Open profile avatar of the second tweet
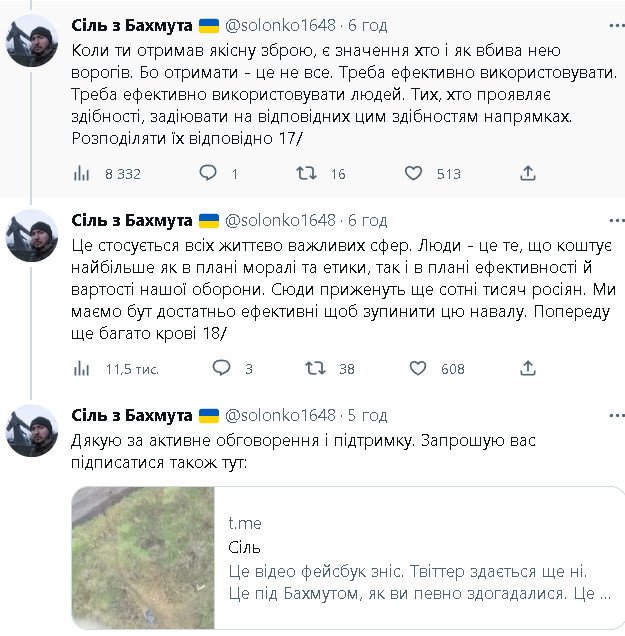 point(33,236)
